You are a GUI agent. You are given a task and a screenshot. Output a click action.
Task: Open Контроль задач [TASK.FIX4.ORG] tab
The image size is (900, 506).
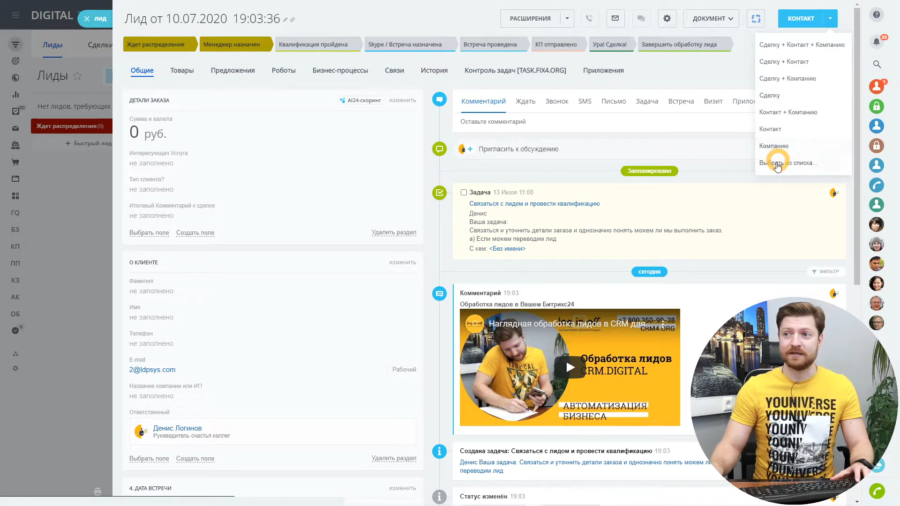pyautogui.click(x=515, y=71)
